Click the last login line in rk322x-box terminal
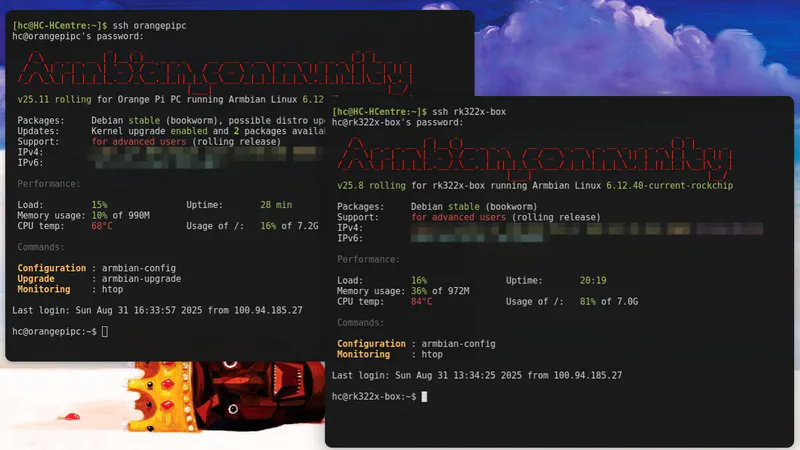 click(x=476, y=375)
